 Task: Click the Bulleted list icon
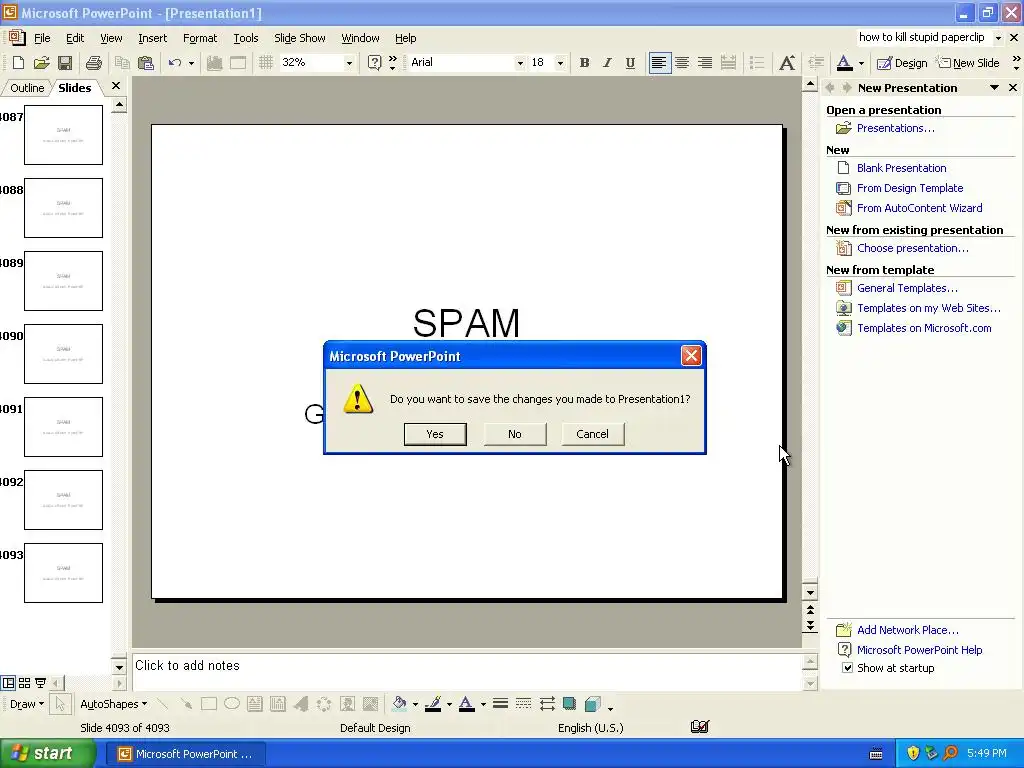click(757, 63)
